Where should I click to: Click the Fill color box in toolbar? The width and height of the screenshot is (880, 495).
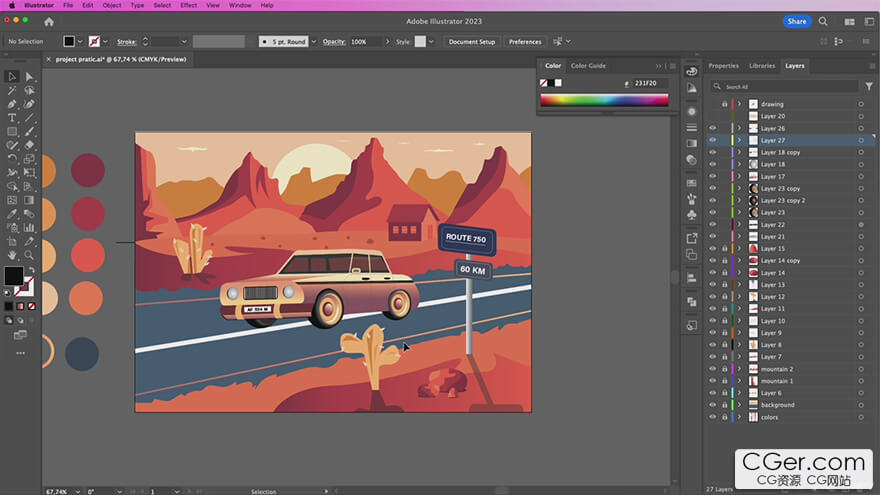pyautogui.click(x=13, y=276)
